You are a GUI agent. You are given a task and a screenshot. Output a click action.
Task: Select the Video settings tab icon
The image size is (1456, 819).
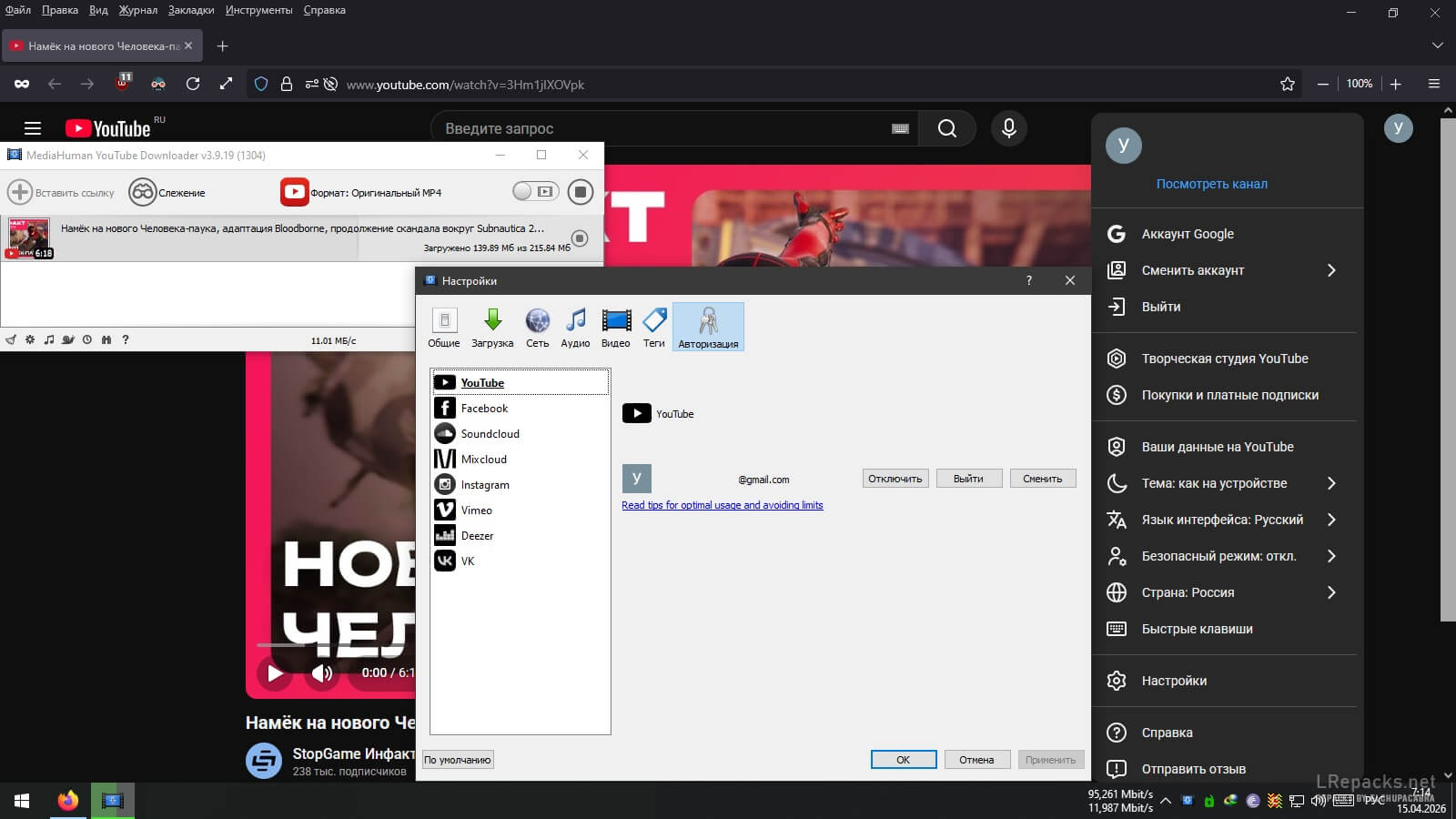[x=615, y=322]
